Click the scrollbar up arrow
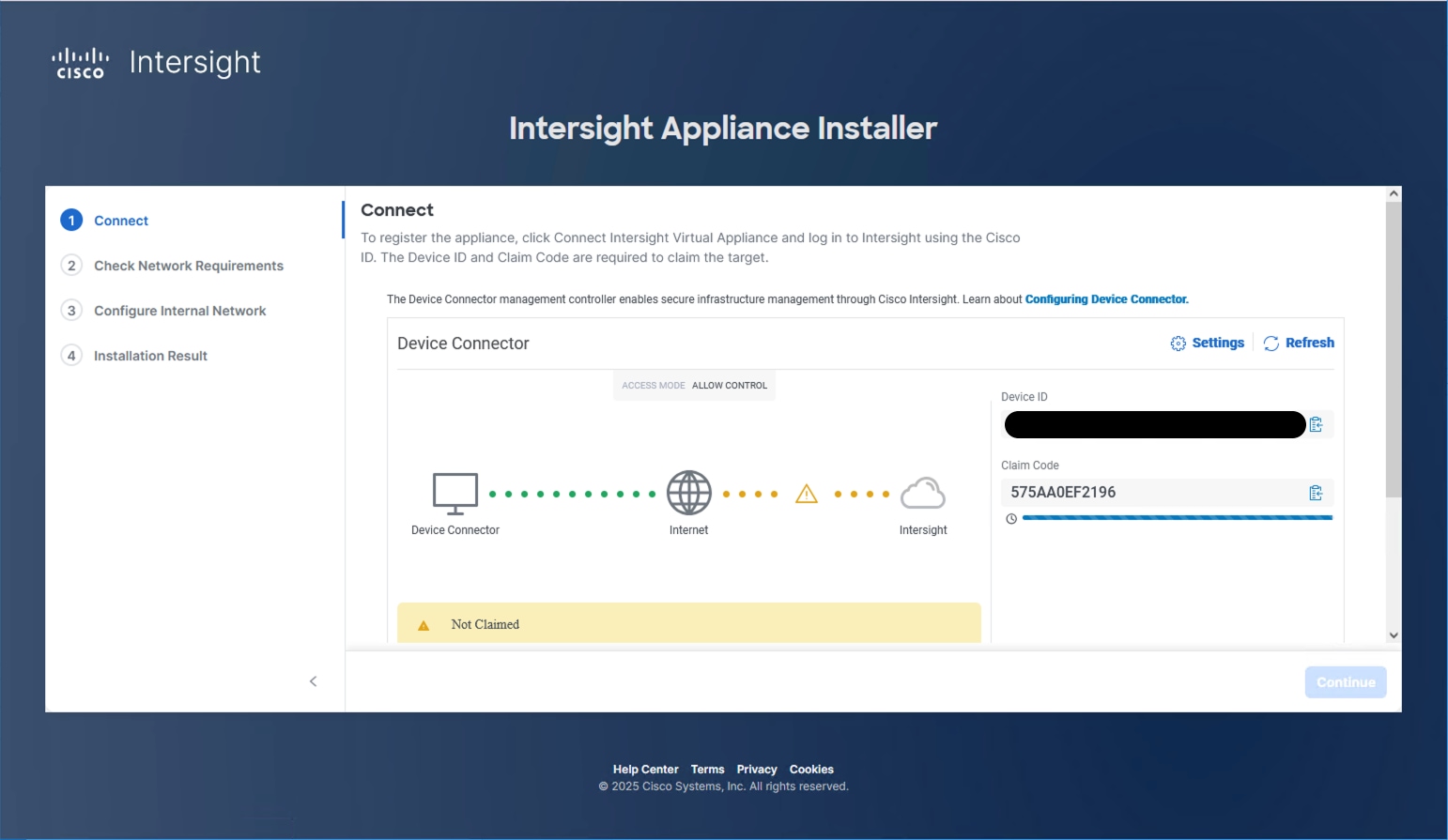The image size is (1448, 840). tap(1394, 193)
